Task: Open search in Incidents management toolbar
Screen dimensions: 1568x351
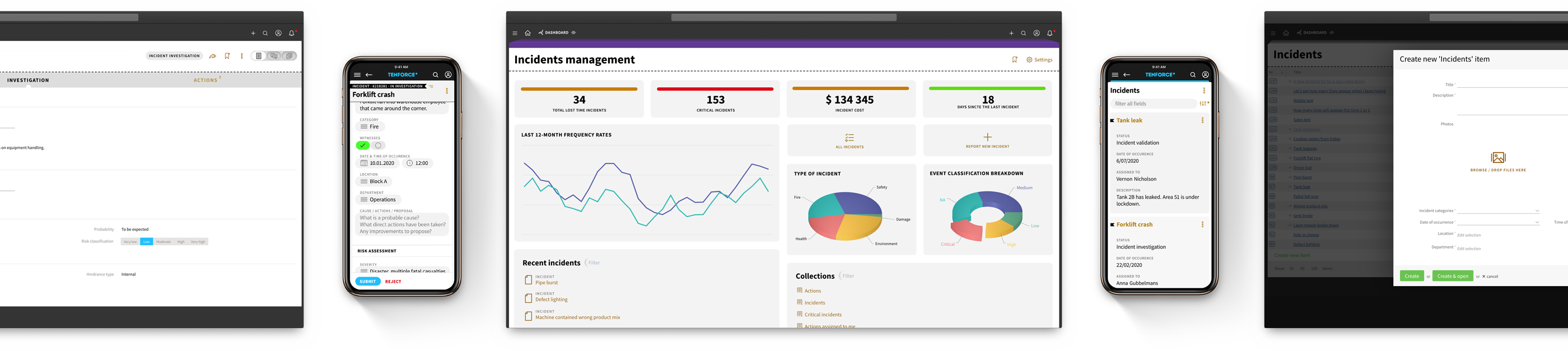Action: pyautogui.click(x=1023, y=33)
